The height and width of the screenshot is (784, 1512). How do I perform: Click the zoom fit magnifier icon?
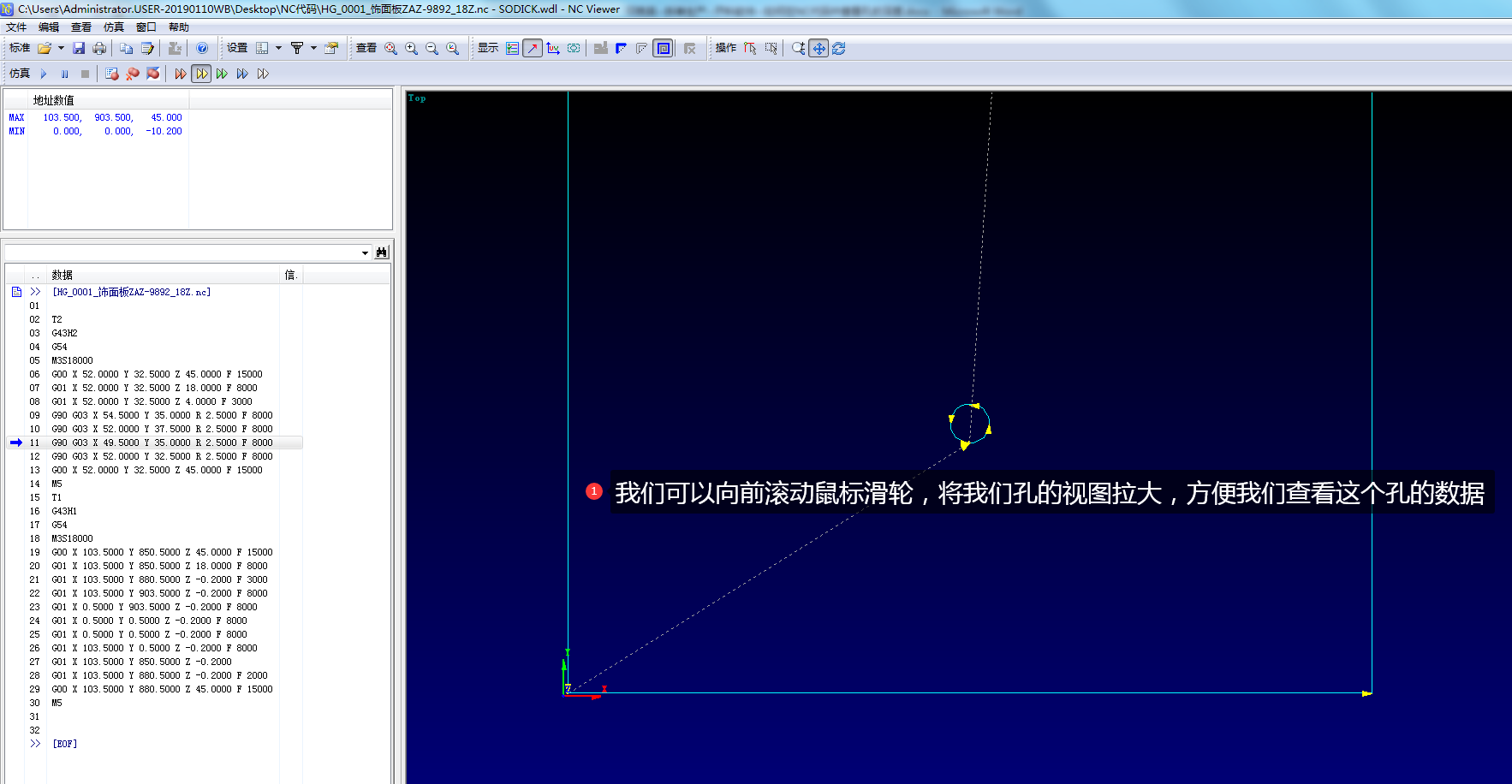[x=391, y=49]
